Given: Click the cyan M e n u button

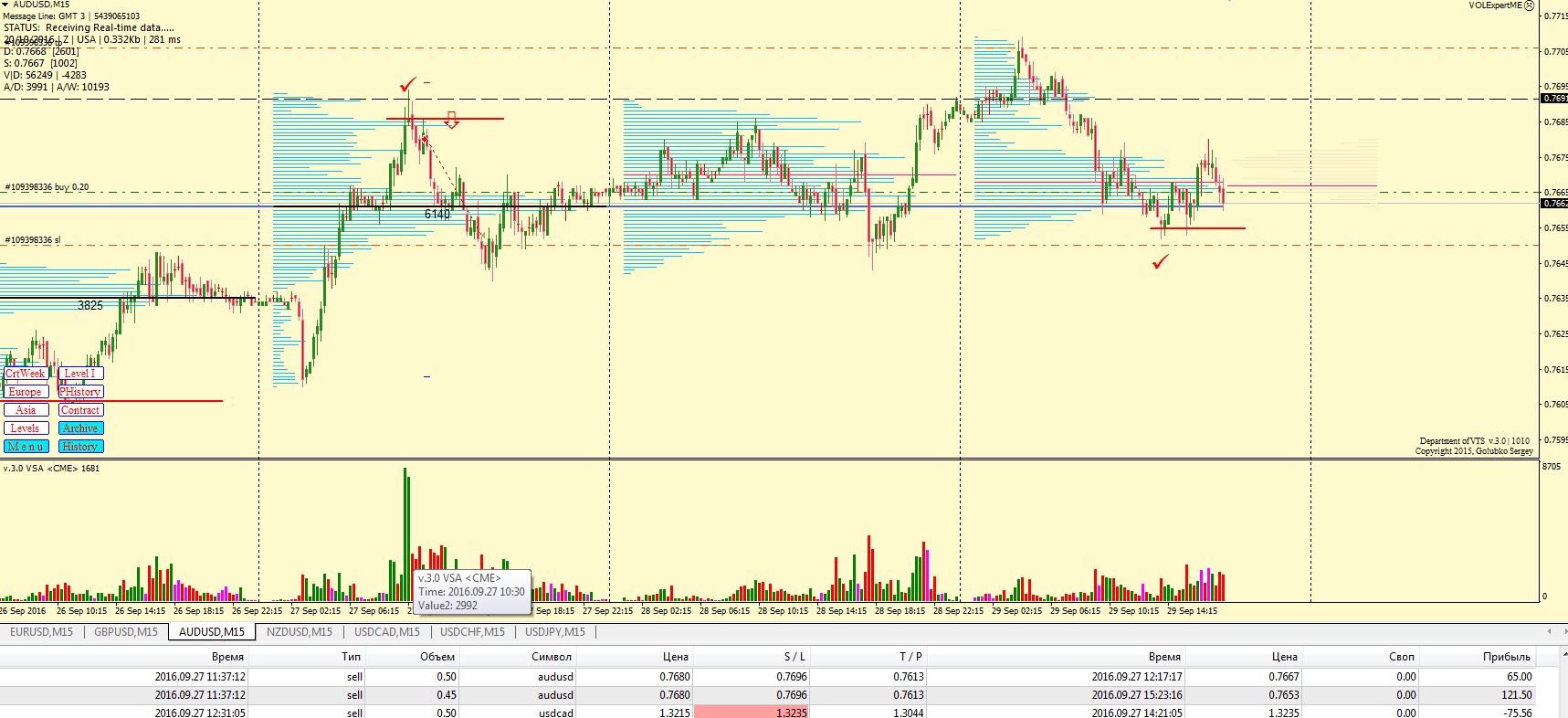Looking at the screenshot, I should tap(26, 446).
